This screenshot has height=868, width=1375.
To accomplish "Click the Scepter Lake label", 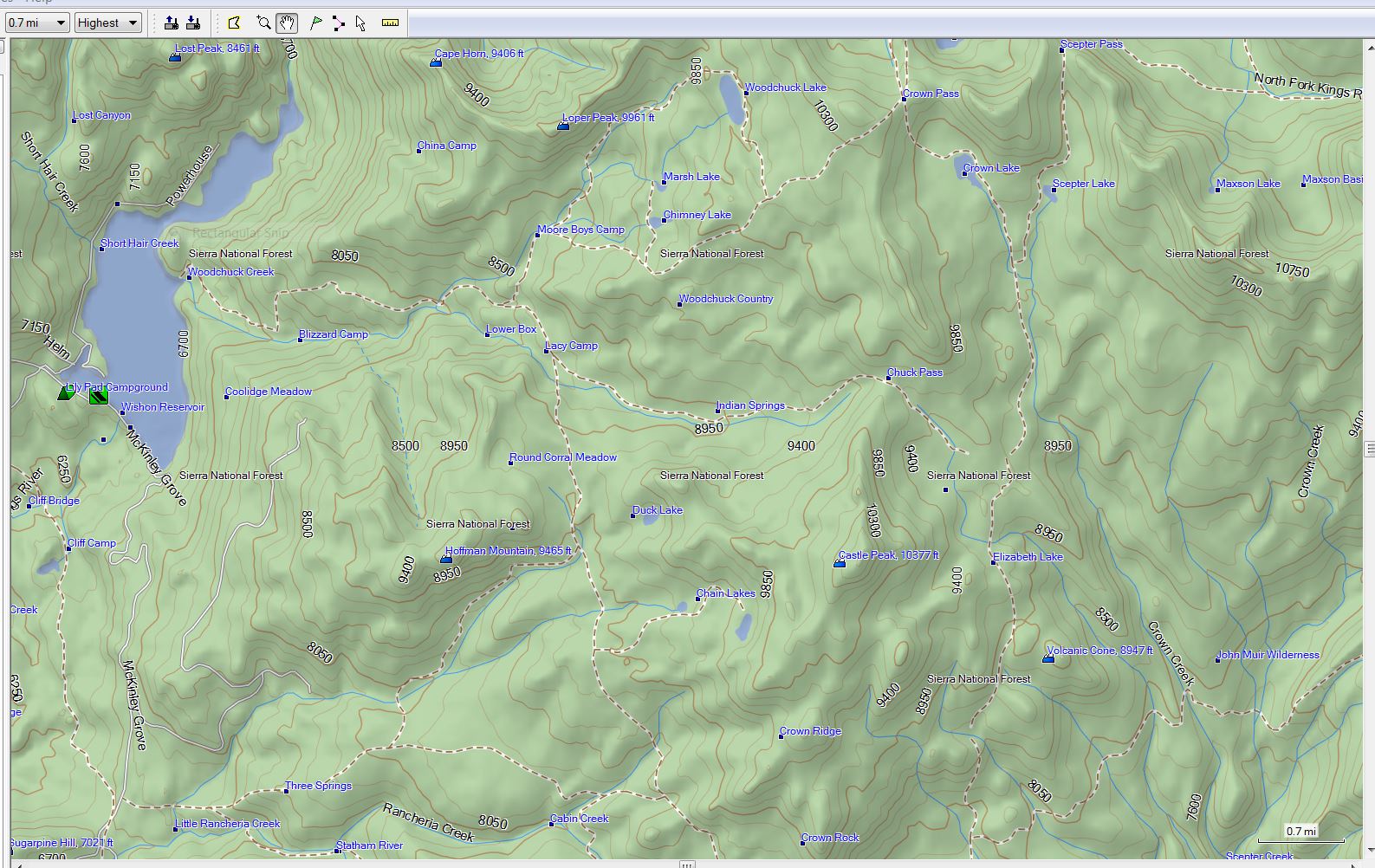I will pos(1084,184).
